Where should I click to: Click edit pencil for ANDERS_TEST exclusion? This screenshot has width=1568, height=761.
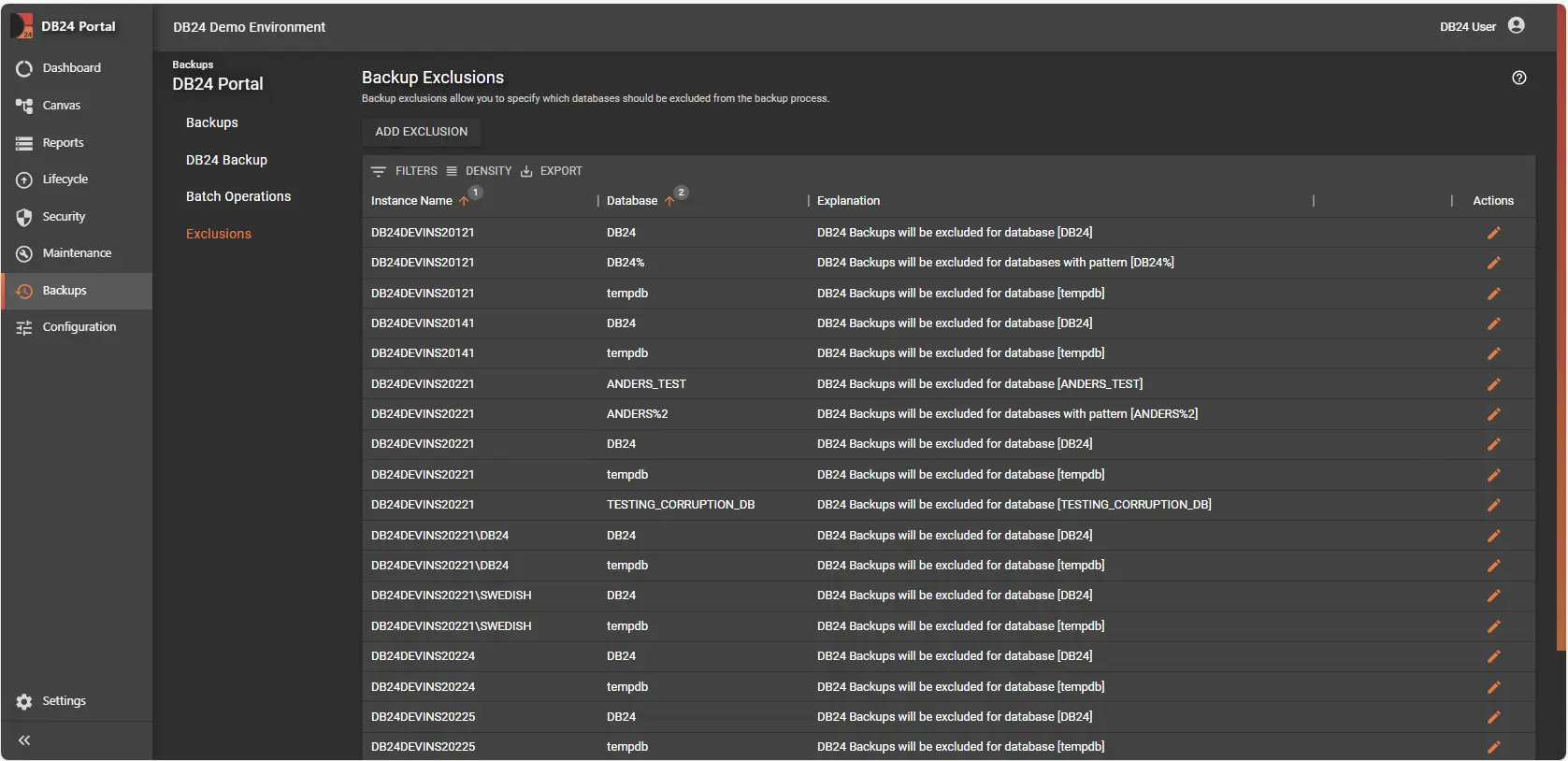pos(1493,384)
